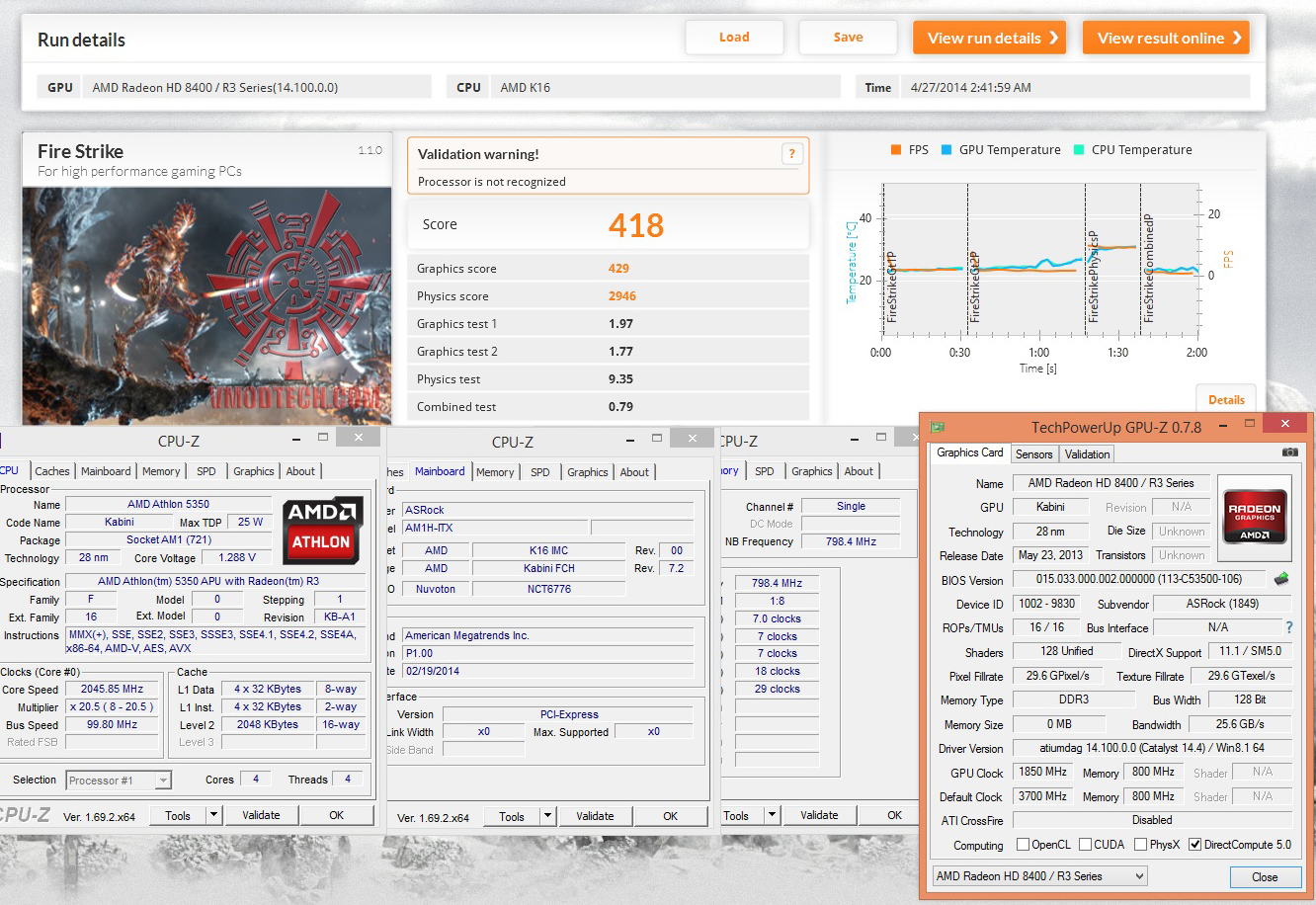This screenshot has height=905, width=1316.
Task: Toggle the CUDA checkbox
Action: (x=1086, y=845)
